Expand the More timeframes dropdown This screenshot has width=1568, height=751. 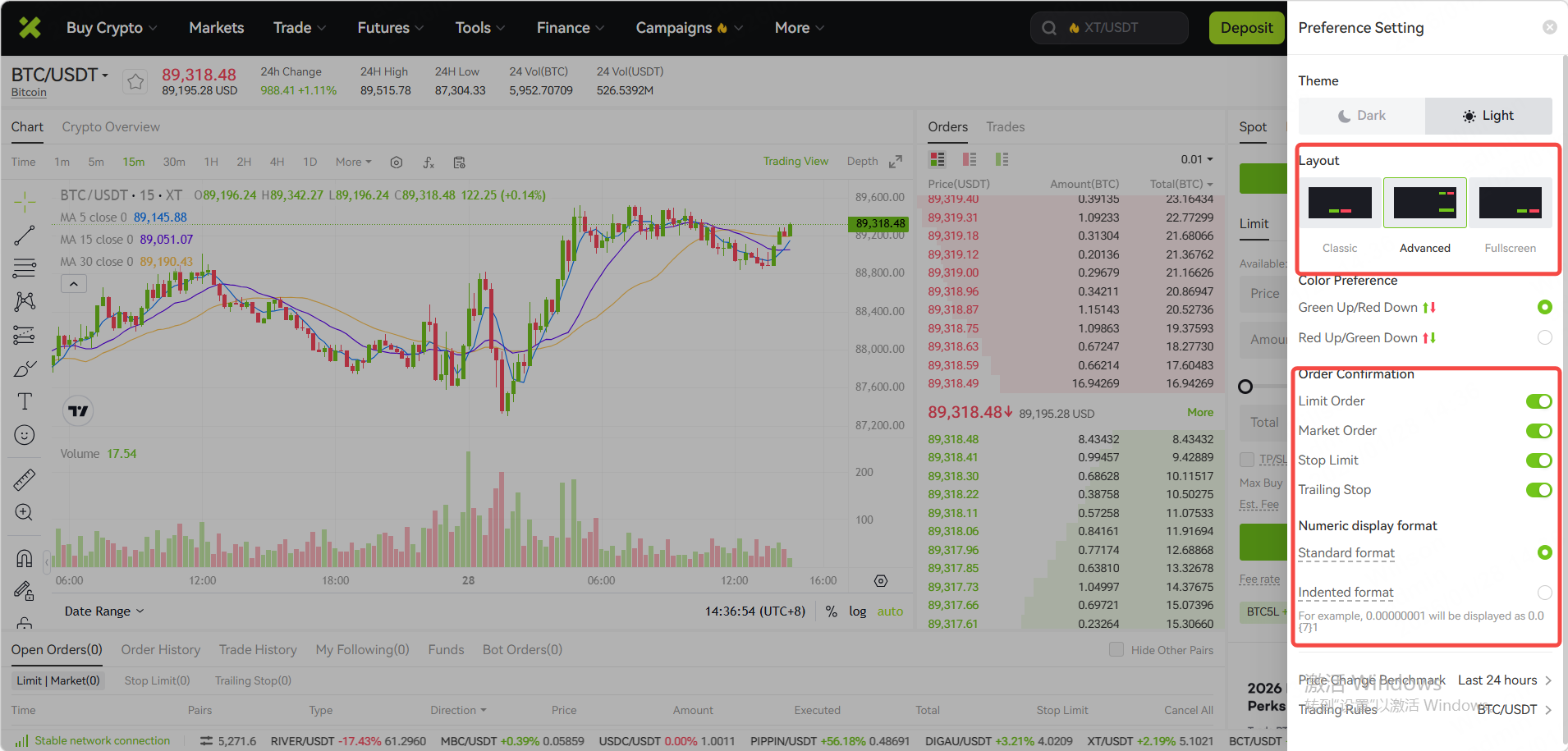353,163
